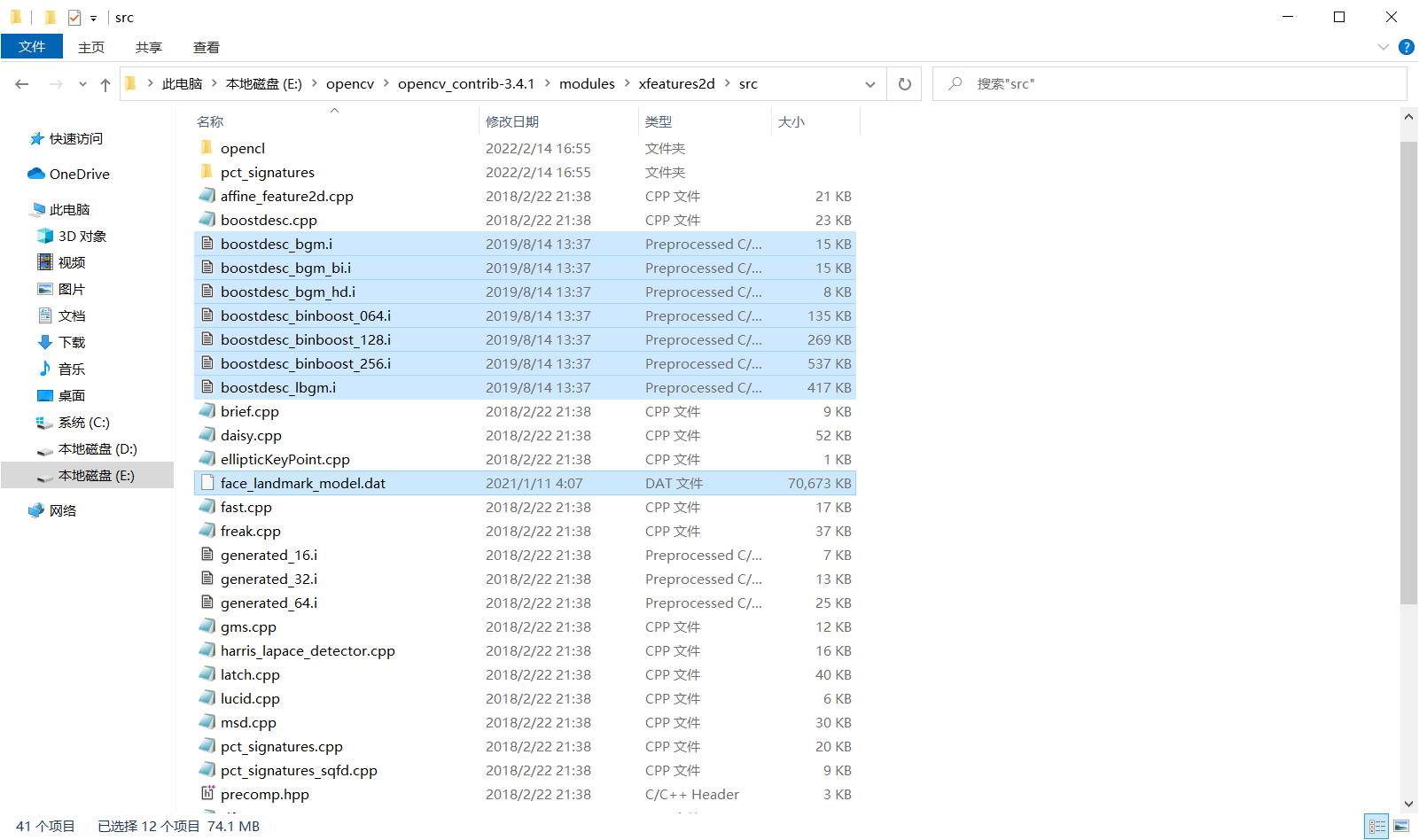
Task: Click precomp.hpp header file icon
Action: click(x=207, y=794)
